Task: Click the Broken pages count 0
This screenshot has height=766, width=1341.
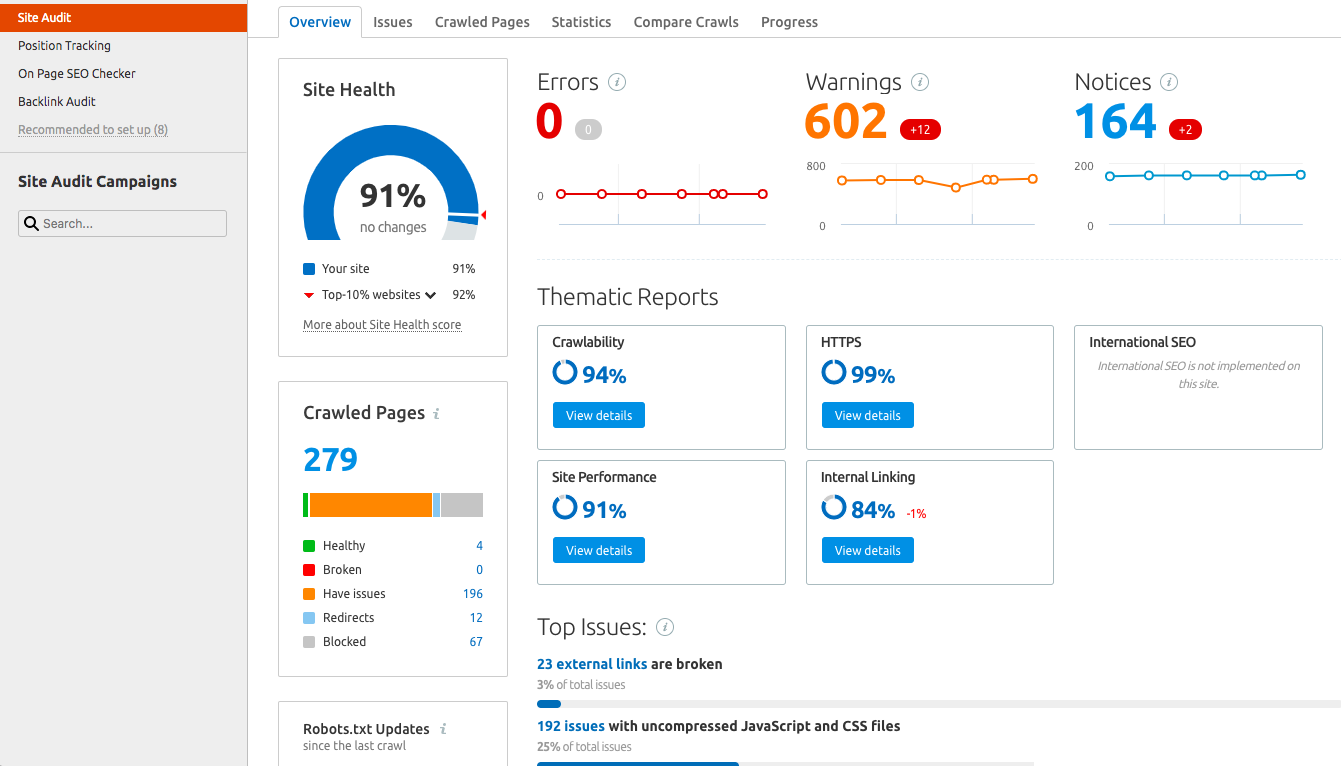Action: click(x=480, y=570)
